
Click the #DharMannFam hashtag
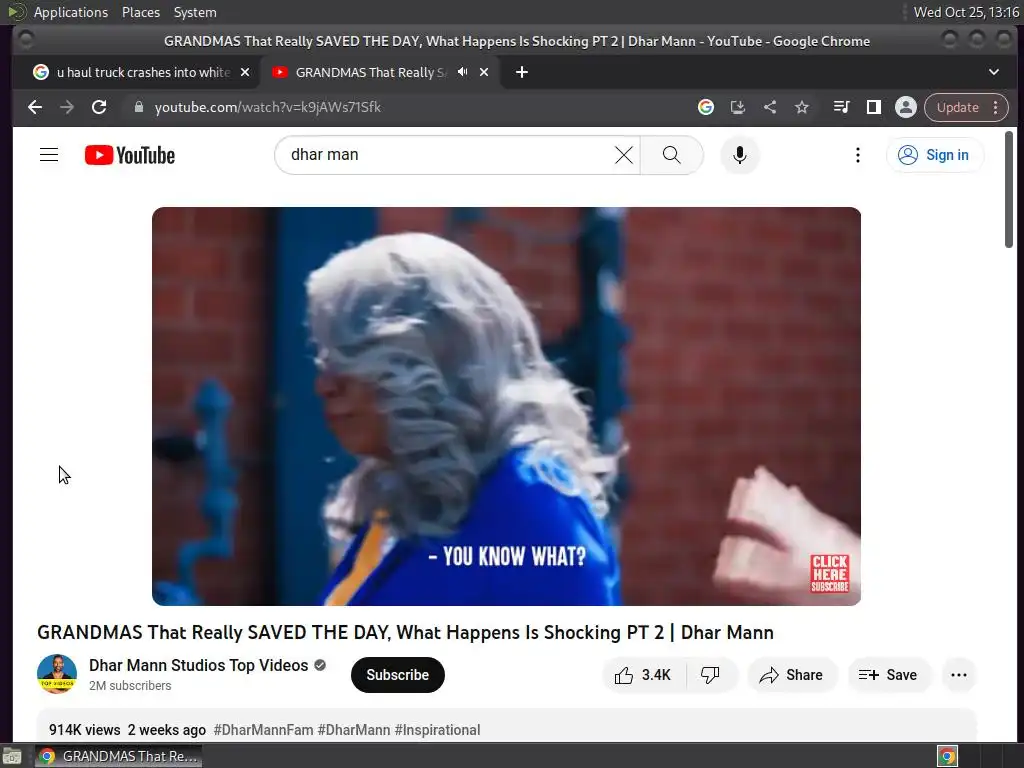[263, 729]
